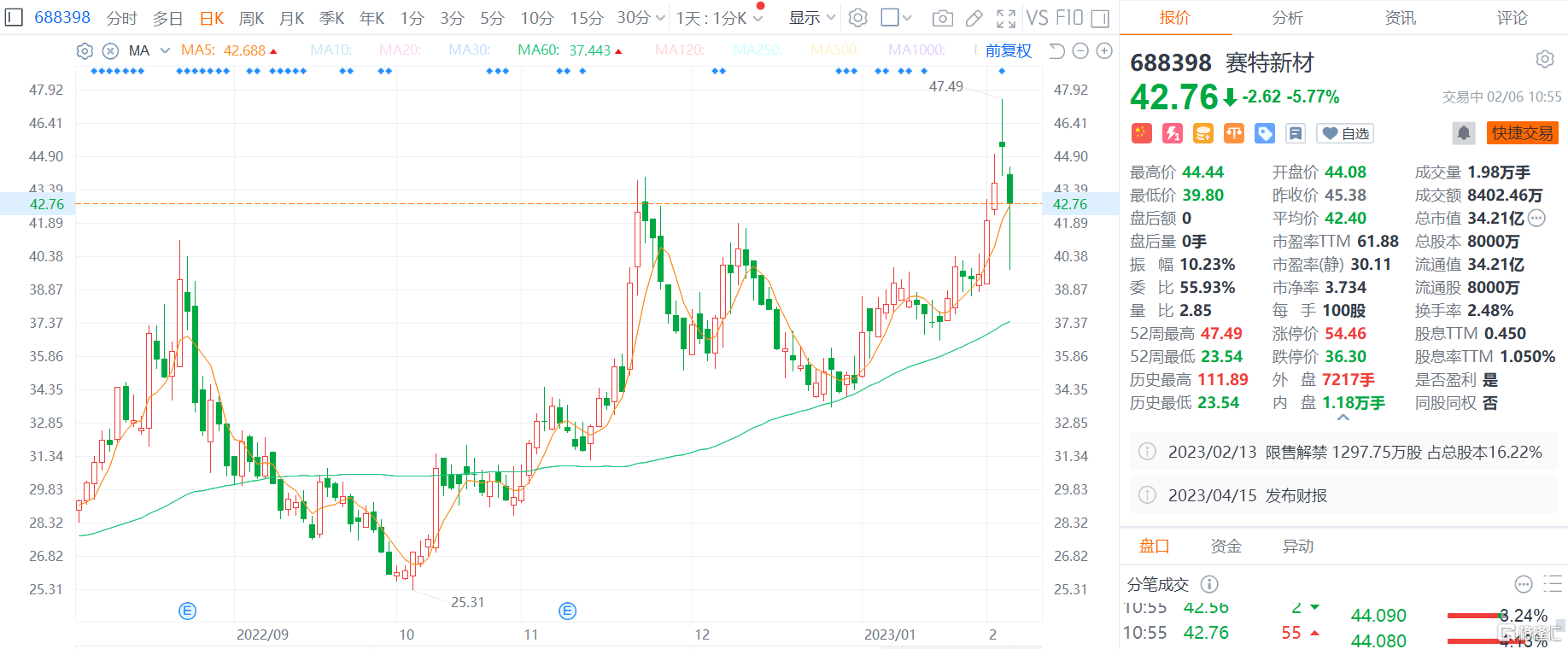Toggle the right side panel icon
The height and width of the screenshot is (649, 1568).
(x=1101, y=18)
